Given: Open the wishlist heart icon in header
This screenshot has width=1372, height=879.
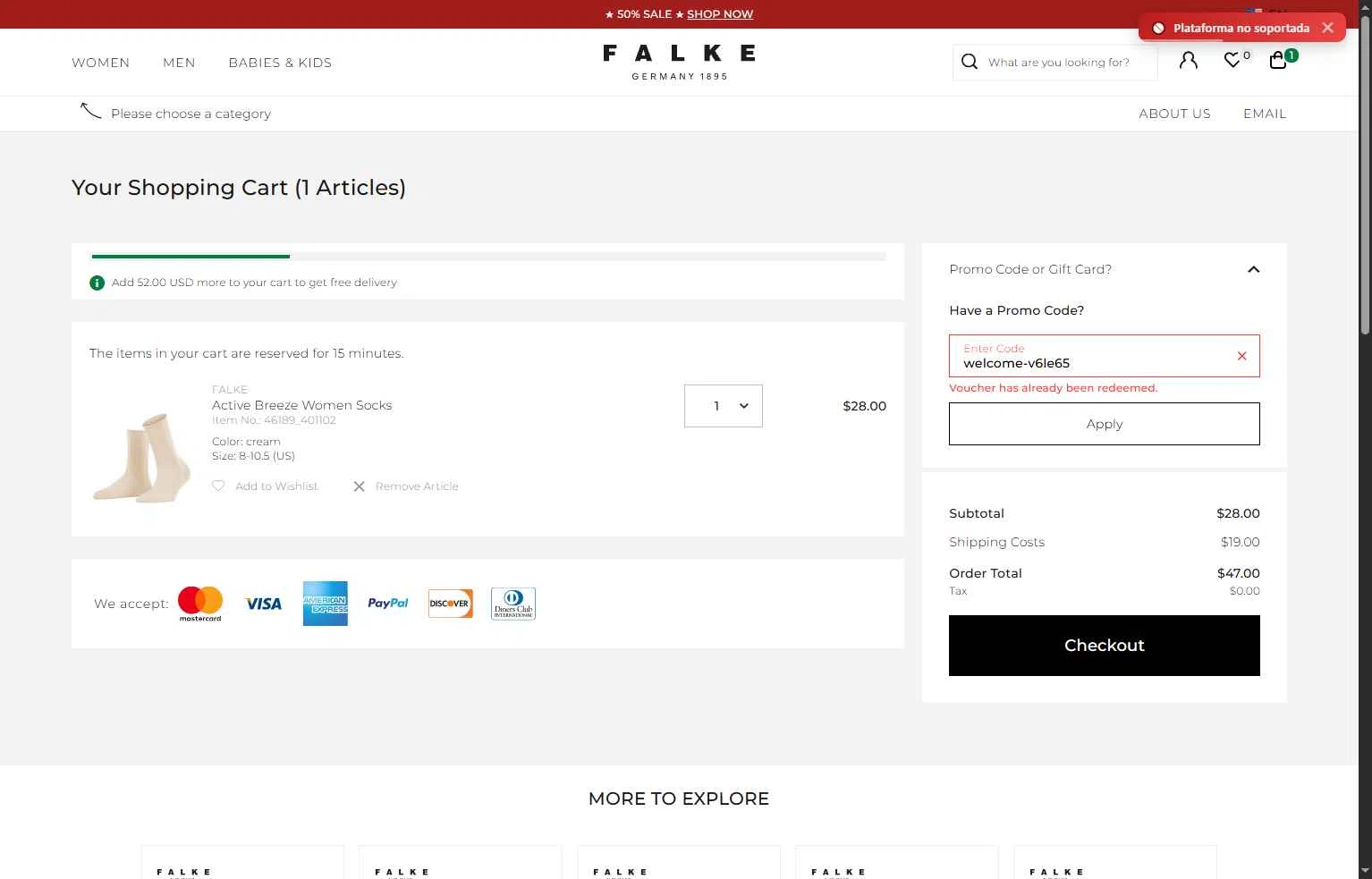Looking at the screenshot, I should (1232, 61).
